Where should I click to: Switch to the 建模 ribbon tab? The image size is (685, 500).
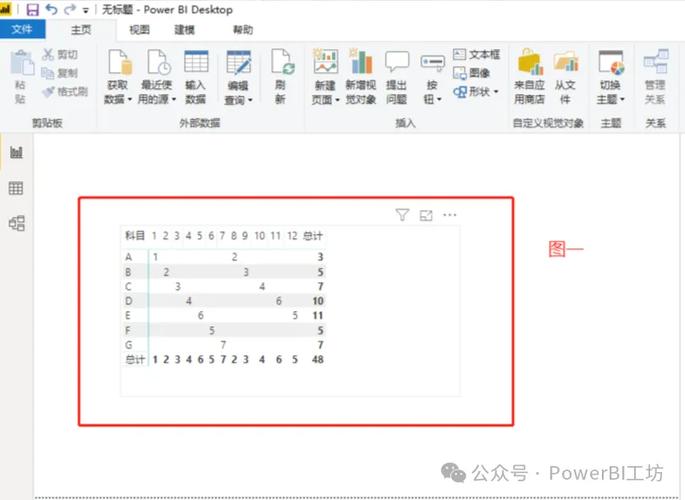184,30
